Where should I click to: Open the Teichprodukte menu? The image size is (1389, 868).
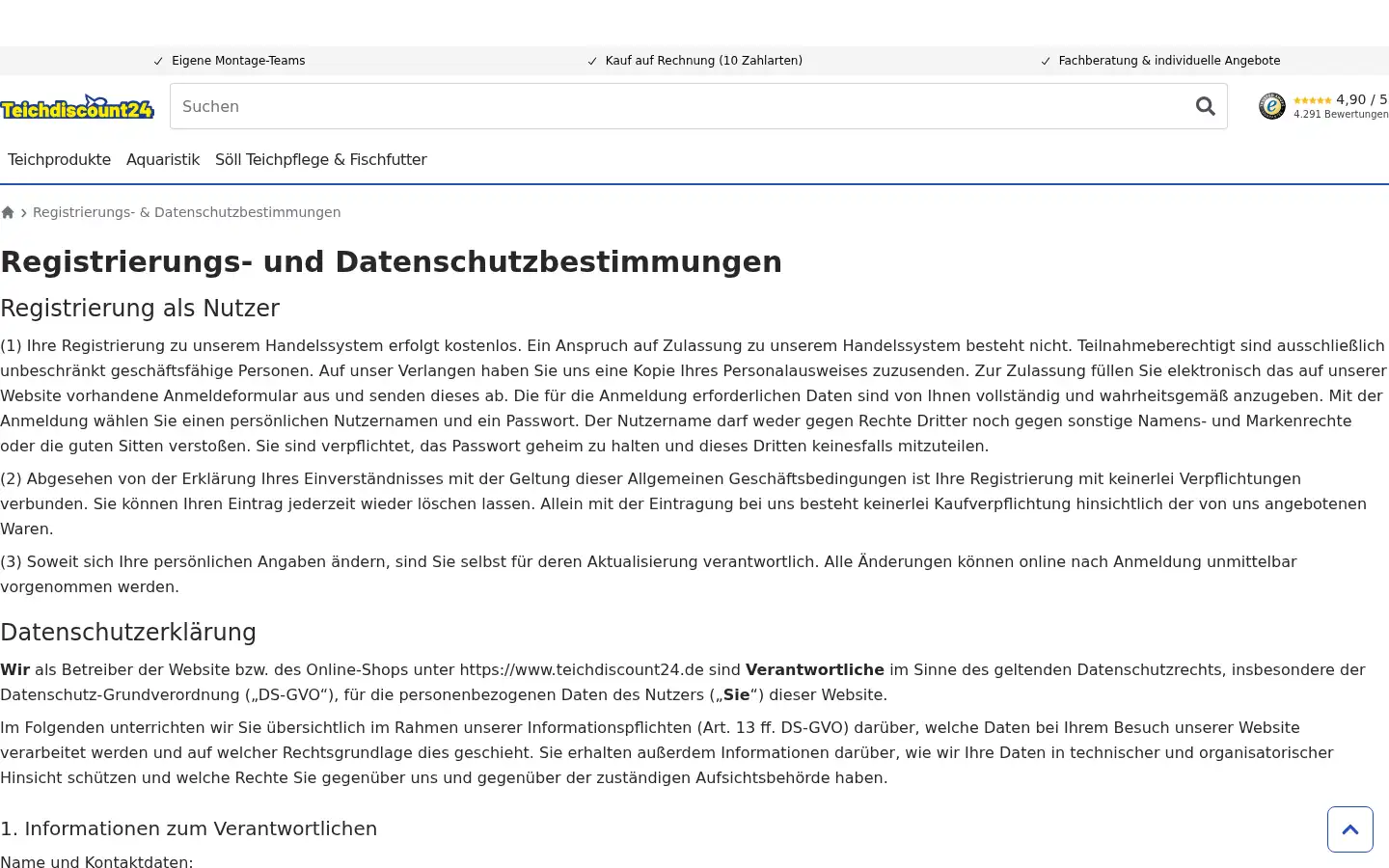coord(59,159)
